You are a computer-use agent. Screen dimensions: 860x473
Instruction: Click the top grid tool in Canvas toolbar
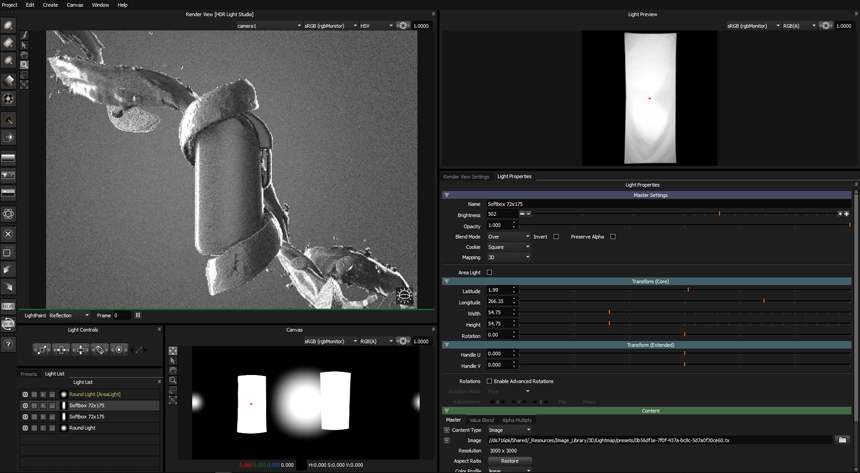tap(173, 351)
